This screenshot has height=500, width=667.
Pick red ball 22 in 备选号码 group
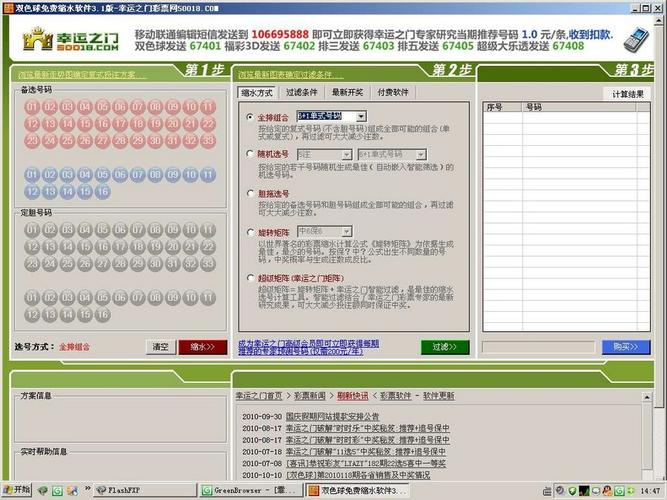tap(208, 124)
